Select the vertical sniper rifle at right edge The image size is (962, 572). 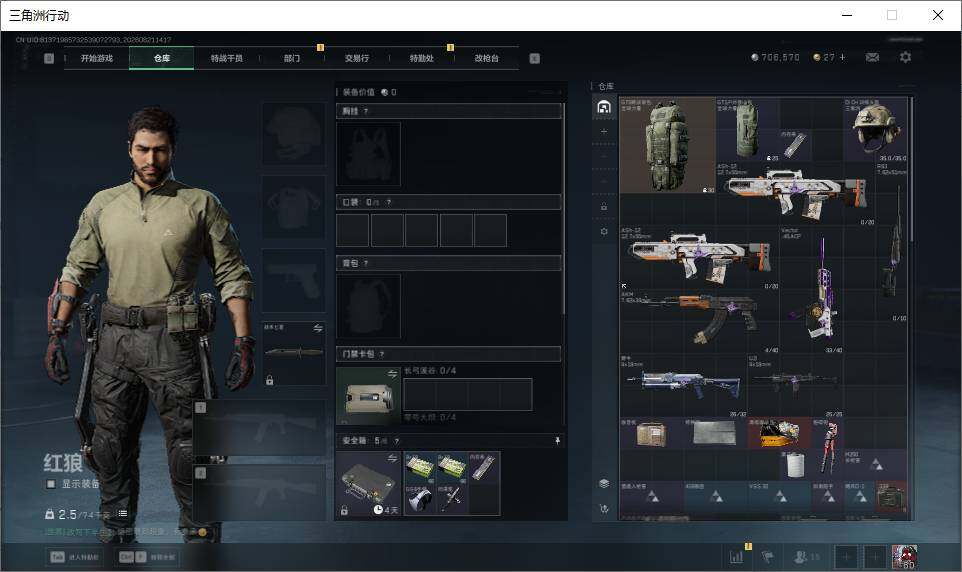coord(892,242)
